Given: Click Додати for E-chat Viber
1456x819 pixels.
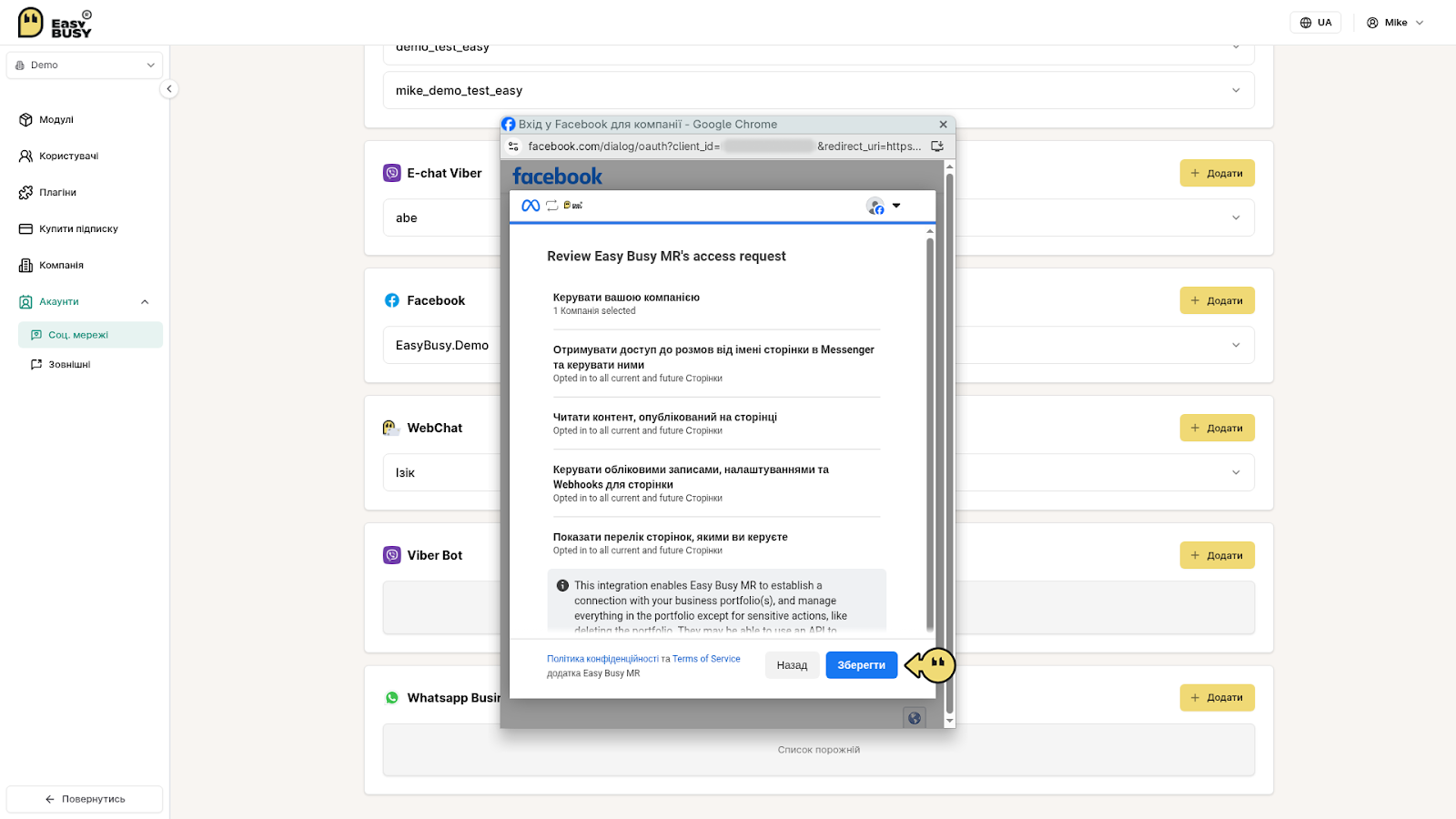Looking at the screenshot, I should pyautogui.click(x=1217, y=173).
